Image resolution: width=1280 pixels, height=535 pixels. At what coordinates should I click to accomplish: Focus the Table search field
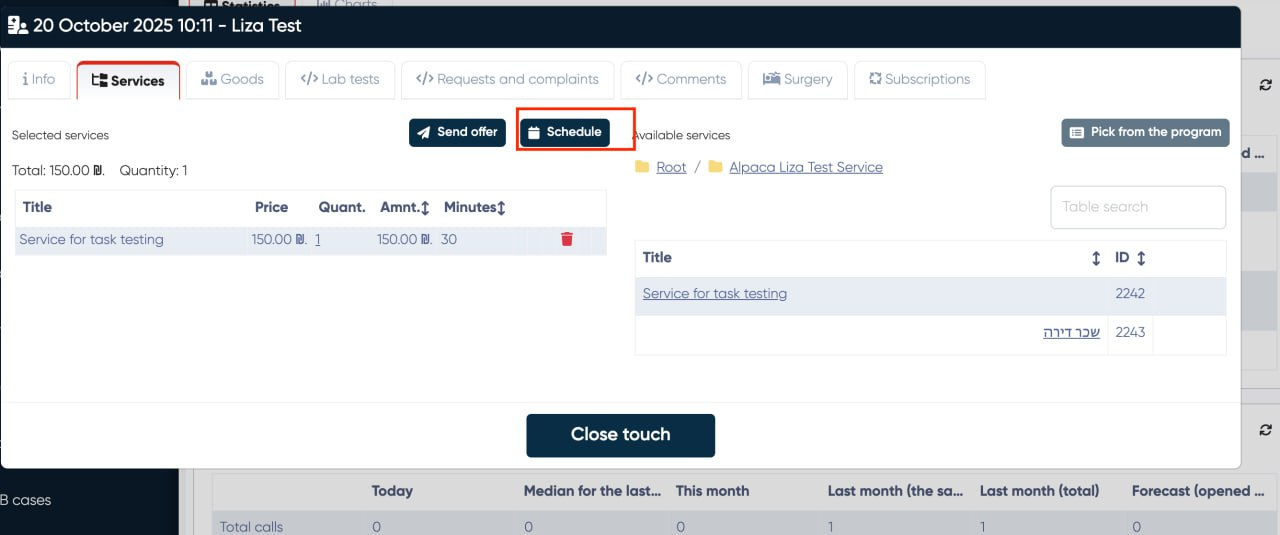(x=1137, y=207)
